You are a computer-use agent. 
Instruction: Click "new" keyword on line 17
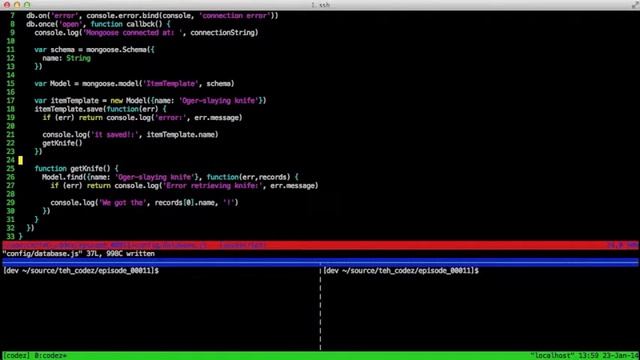[116, 100]
